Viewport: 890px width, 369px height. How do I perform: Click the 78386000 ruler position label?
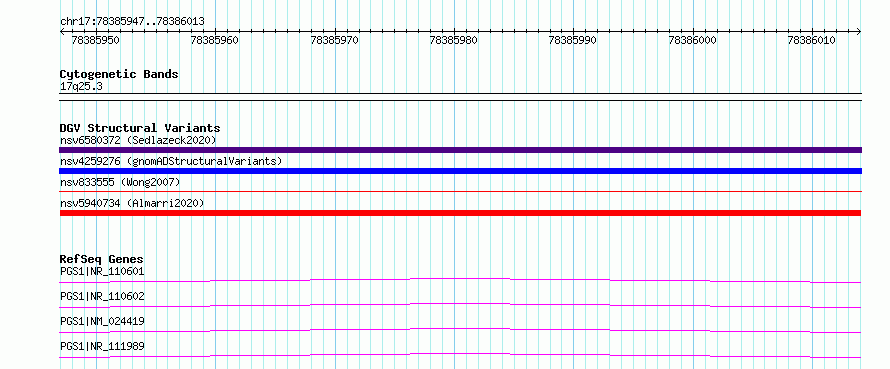[x=692, y=40]
